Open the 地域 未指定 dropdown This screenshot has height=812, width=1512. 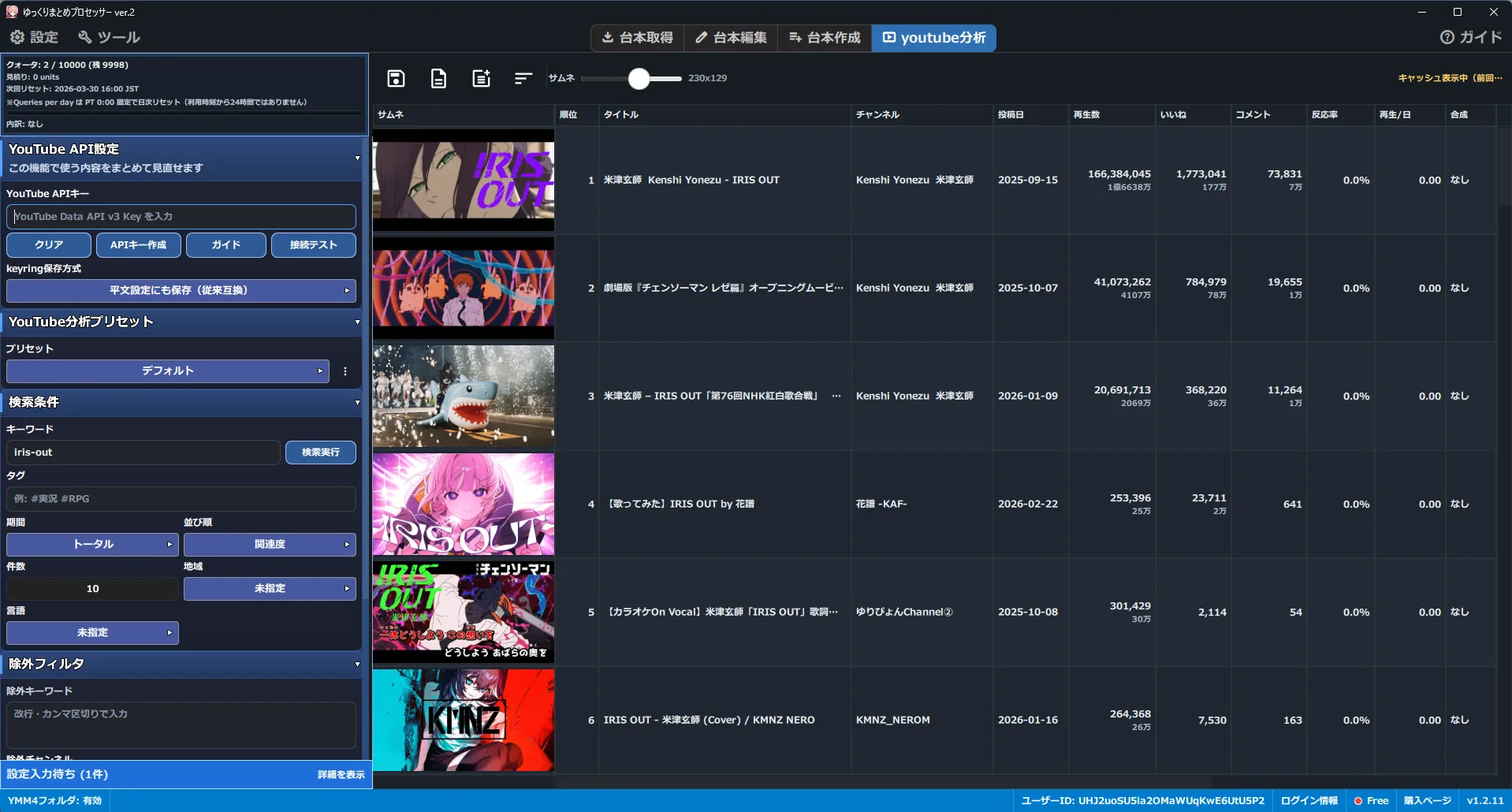[270, 589]
